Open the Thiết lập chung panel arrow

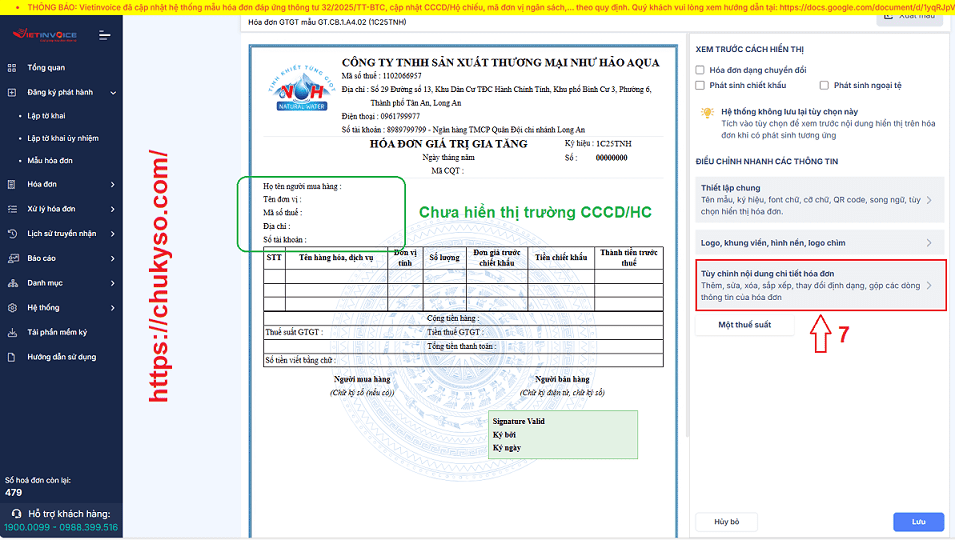929,200
